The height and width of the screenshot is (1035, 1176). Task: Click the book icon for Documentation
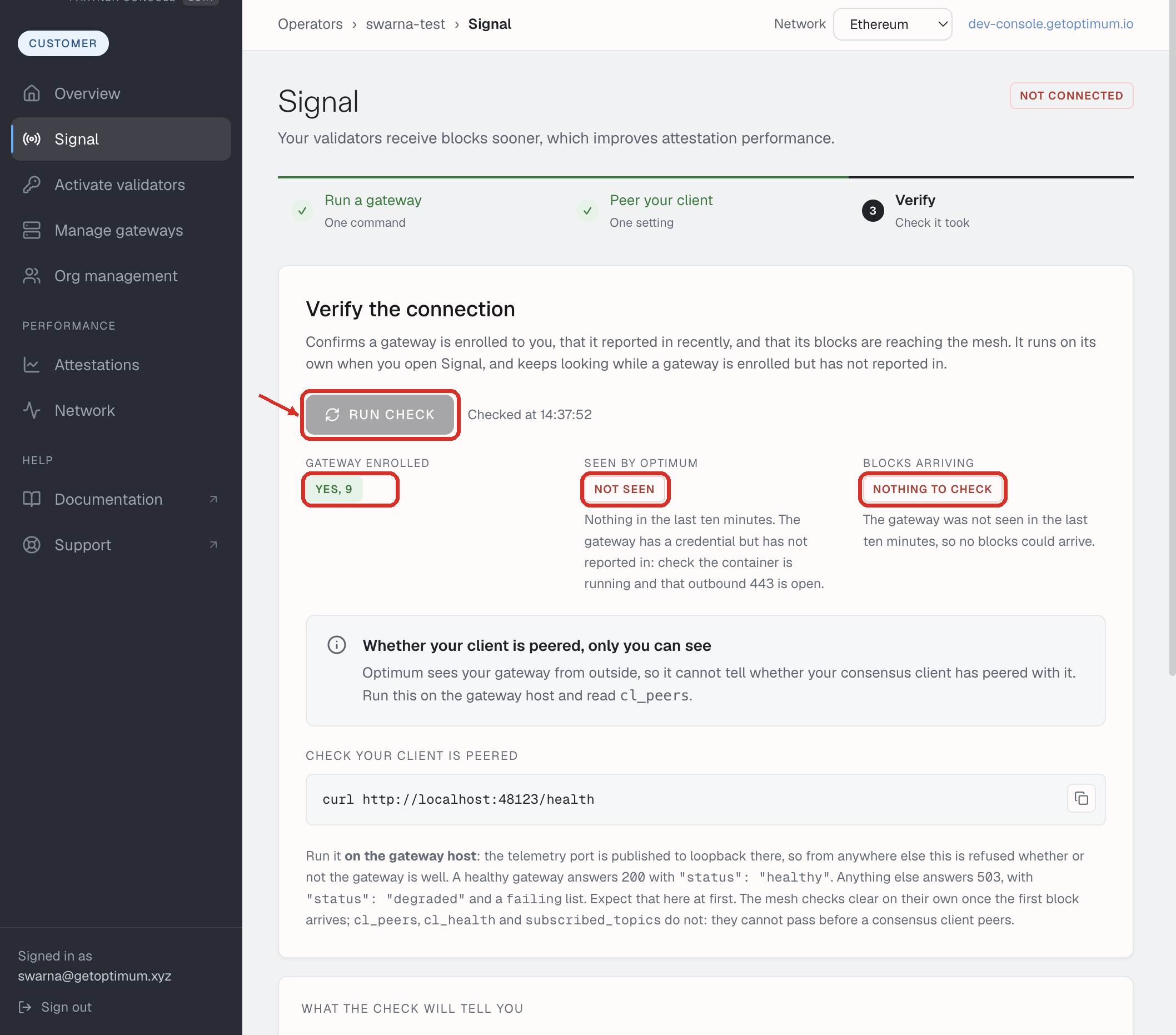coord(32,499)
